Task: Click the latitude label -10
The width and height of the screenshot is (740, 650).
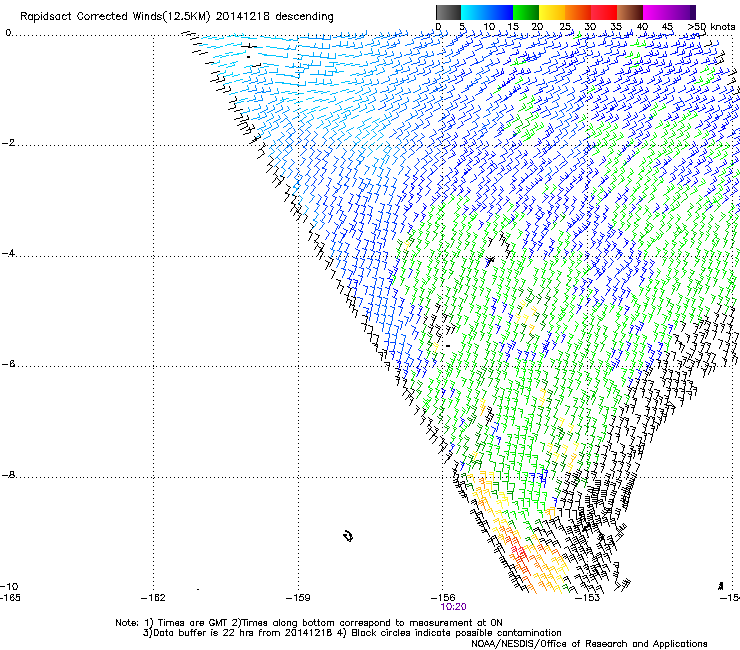Action: (9, 586)
